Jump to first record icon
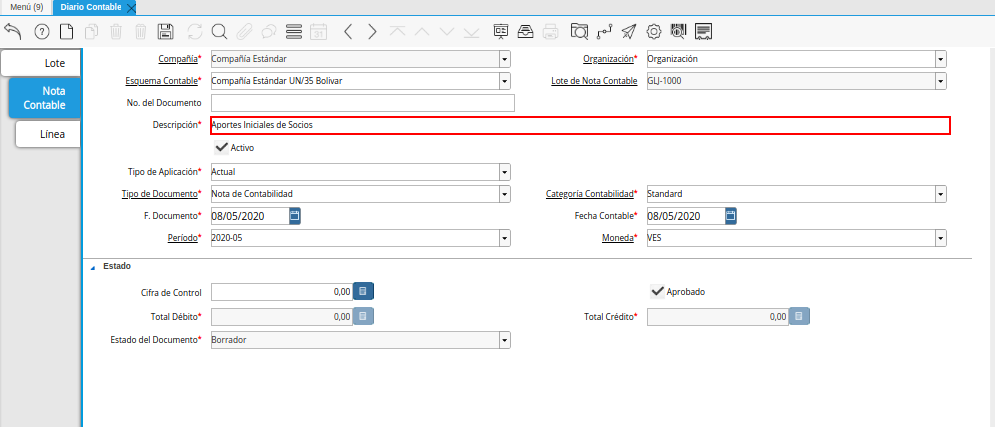Image resolution: width=995 pixels, height=427 pixels. [397, 31]
